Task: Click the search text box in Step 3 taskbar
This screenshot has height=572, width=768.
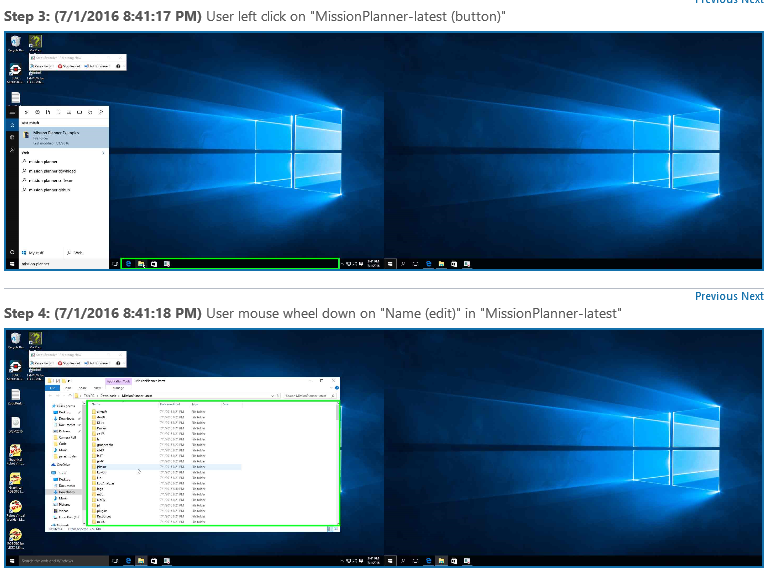Action: 64,264
